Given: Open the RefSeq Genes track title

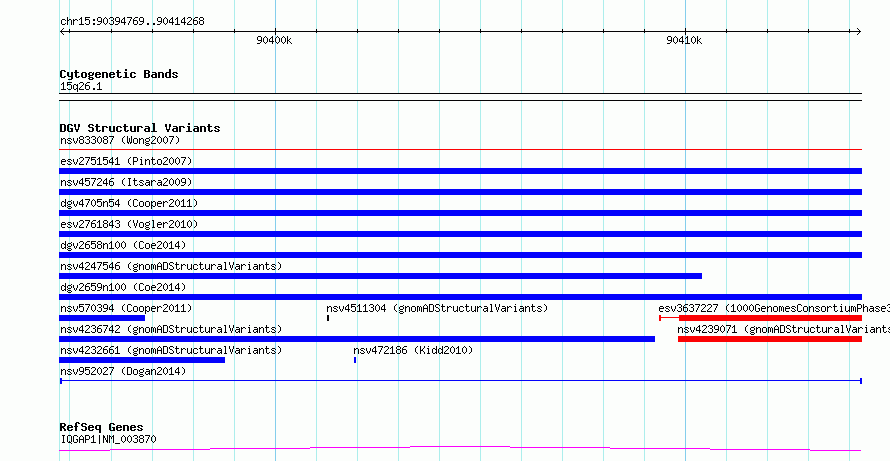Looking at the screenshot, I should (102, 427).
